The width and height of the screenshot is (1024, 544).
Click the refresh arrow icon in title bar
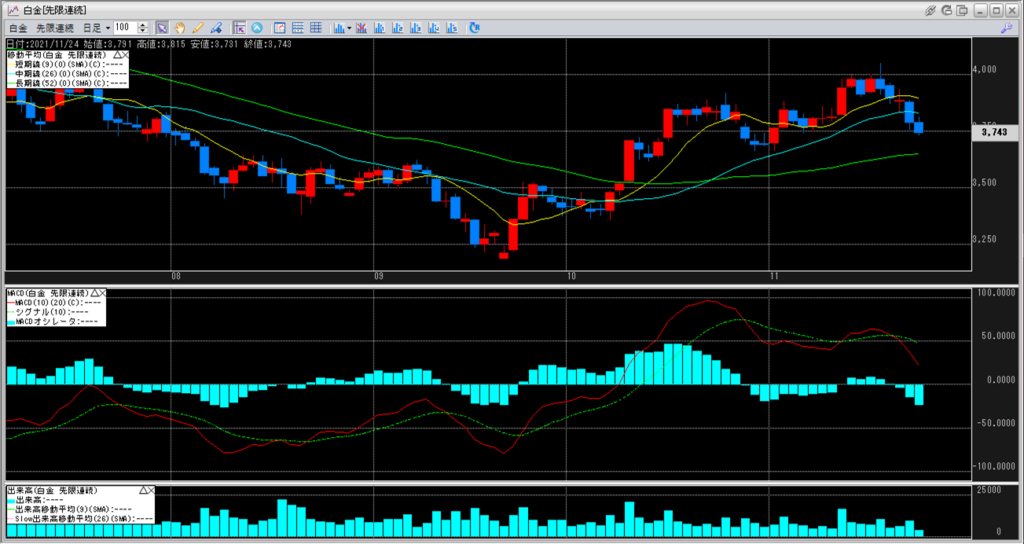948,10
